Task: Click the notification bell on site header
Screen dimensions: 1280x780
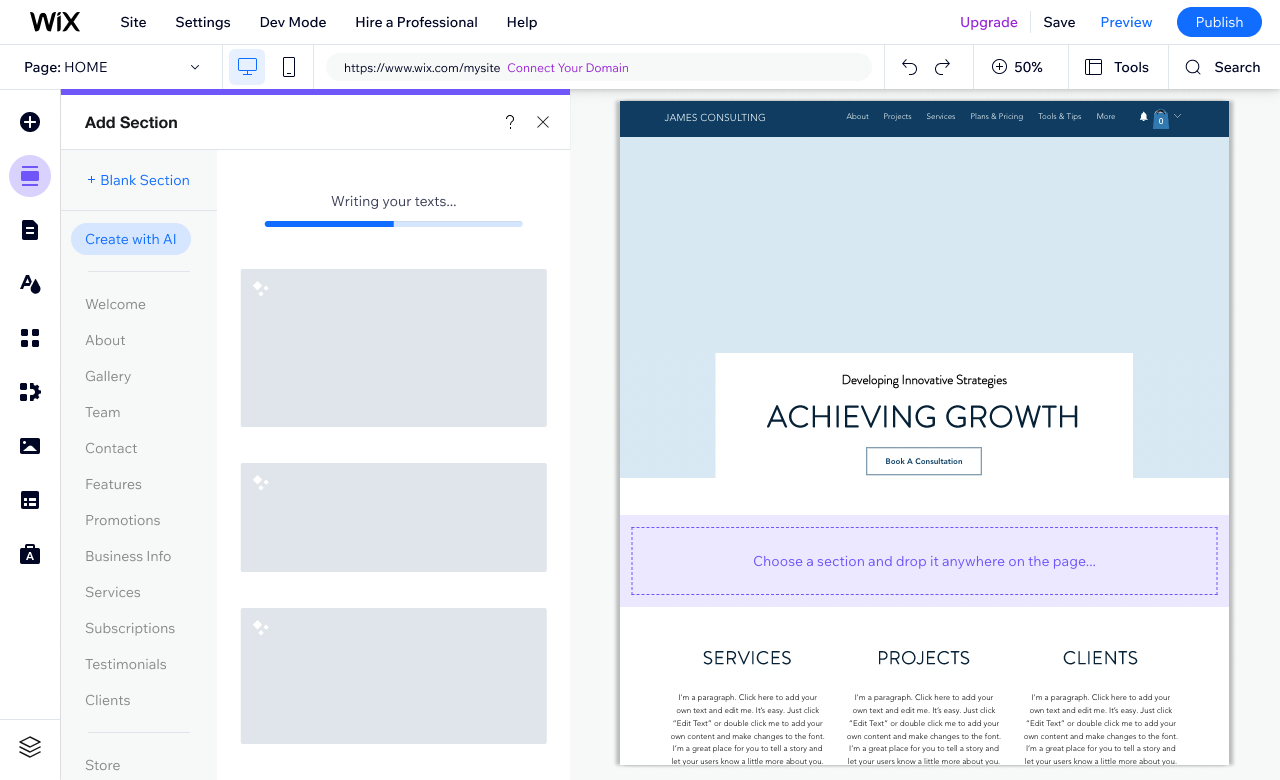Action: point(1144,116)
